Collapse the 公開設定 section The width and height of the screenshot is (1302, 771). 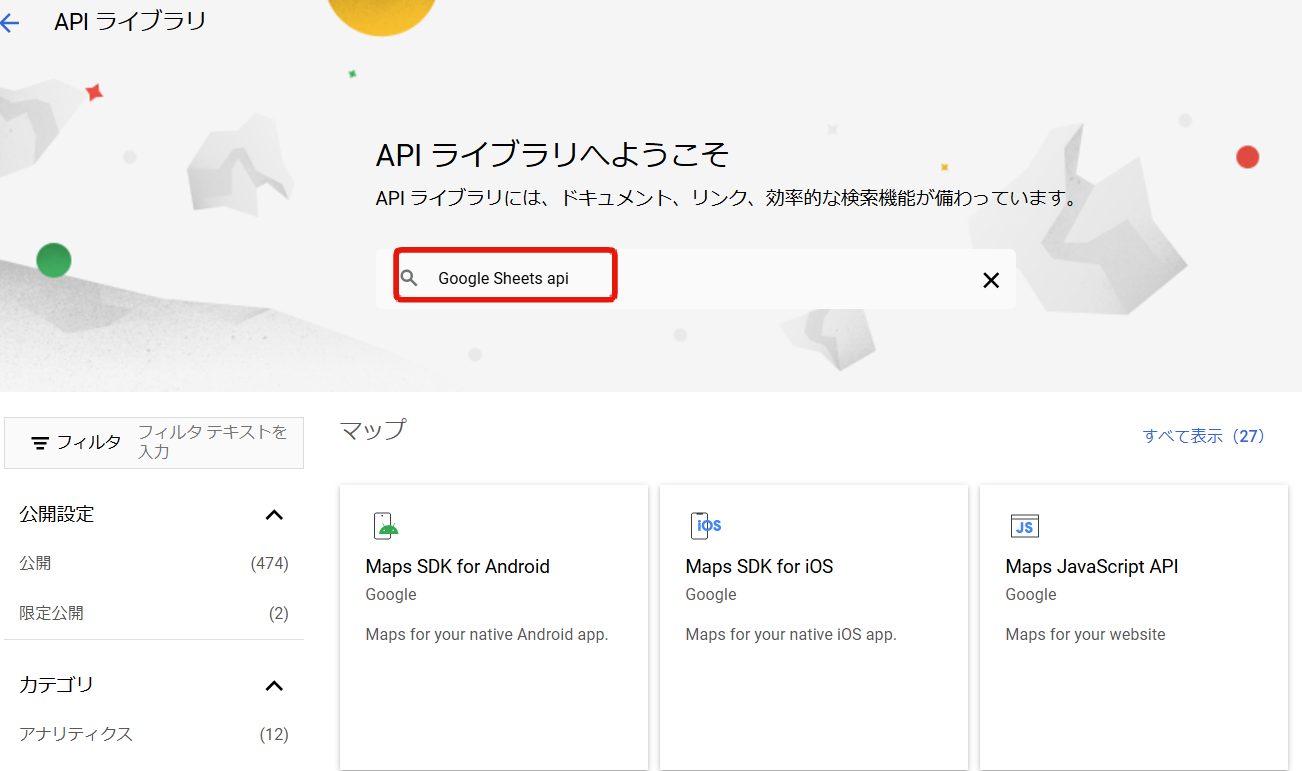pyautogui.click(x=274, y=515)
